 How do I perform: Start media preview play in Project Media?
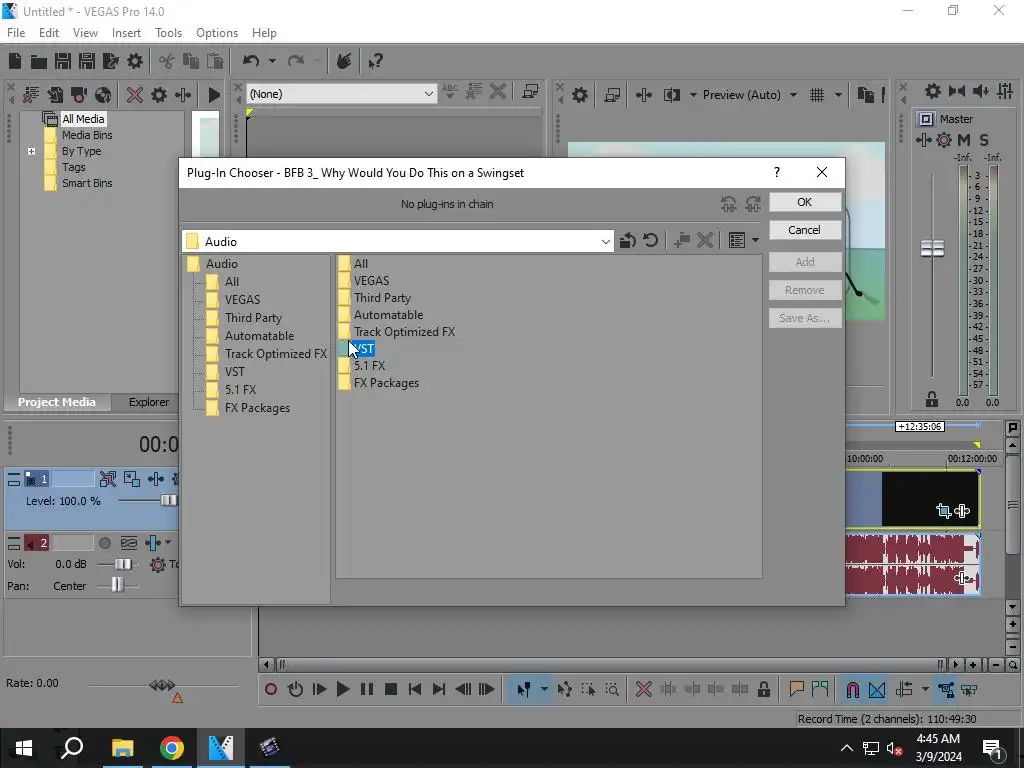pos(214,95)
